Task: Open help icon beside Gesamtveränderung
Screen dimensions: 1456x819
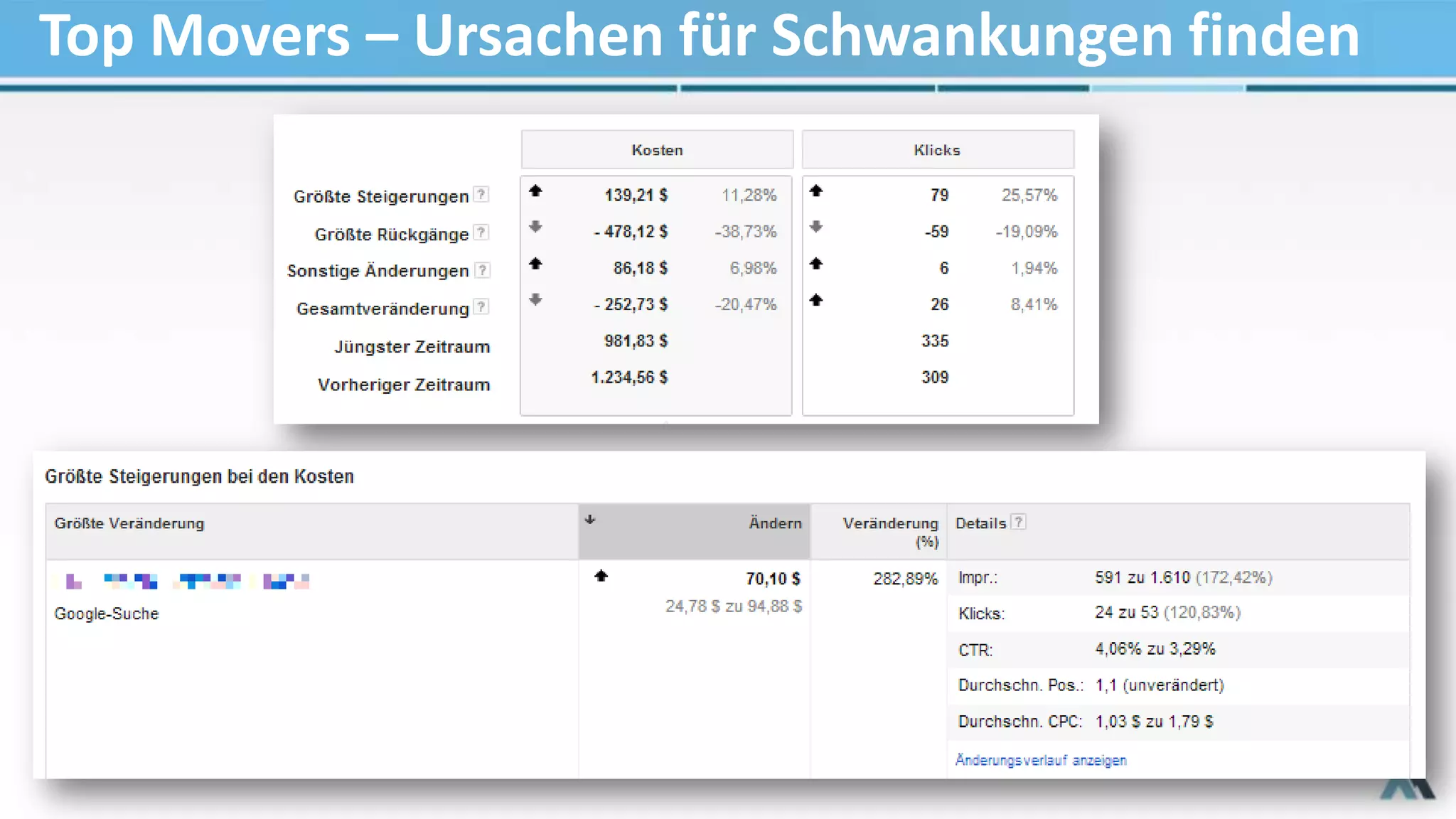Action: (481, 307)
